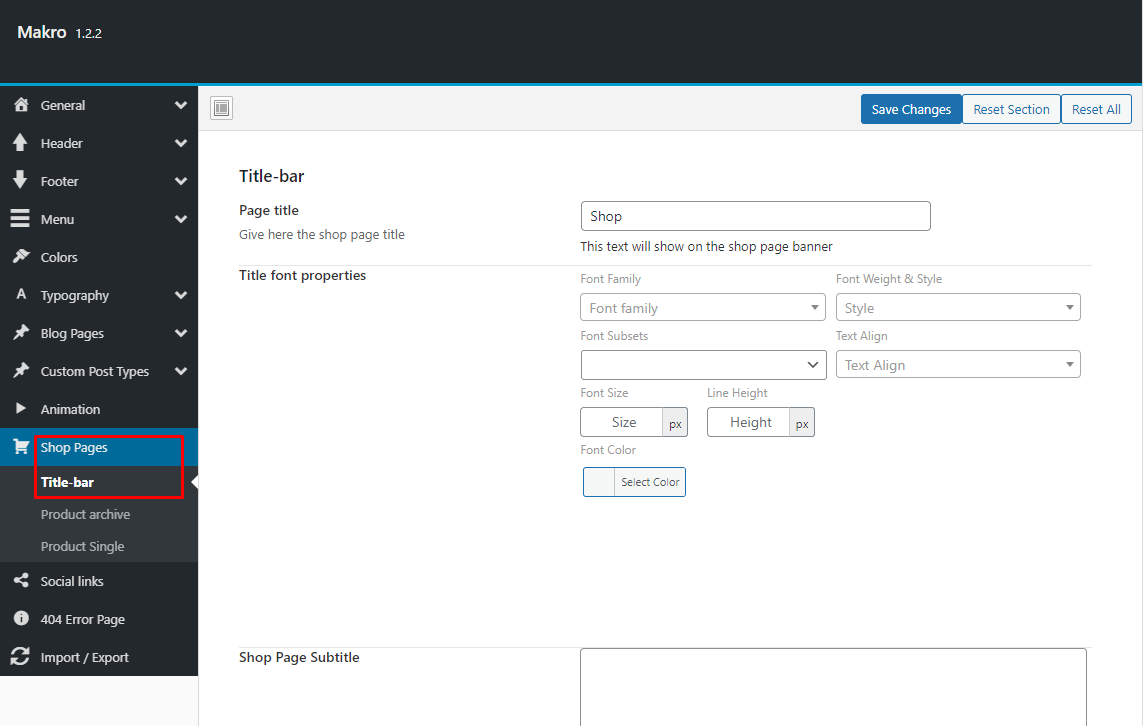Open the Text Align dropdown
Image resolution: width=1143 pixels, height=726 pixels.
958,364
